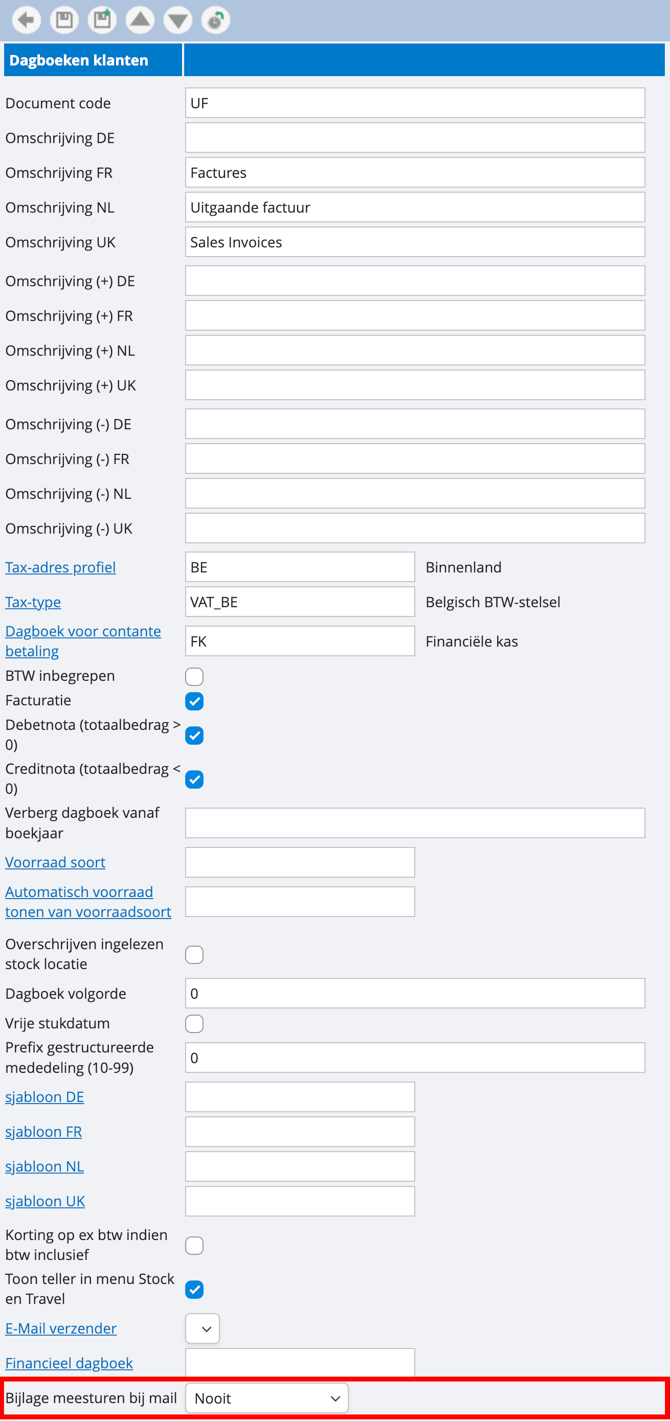Expand the E-Mail verzender dropdown

pos(203,1329)
